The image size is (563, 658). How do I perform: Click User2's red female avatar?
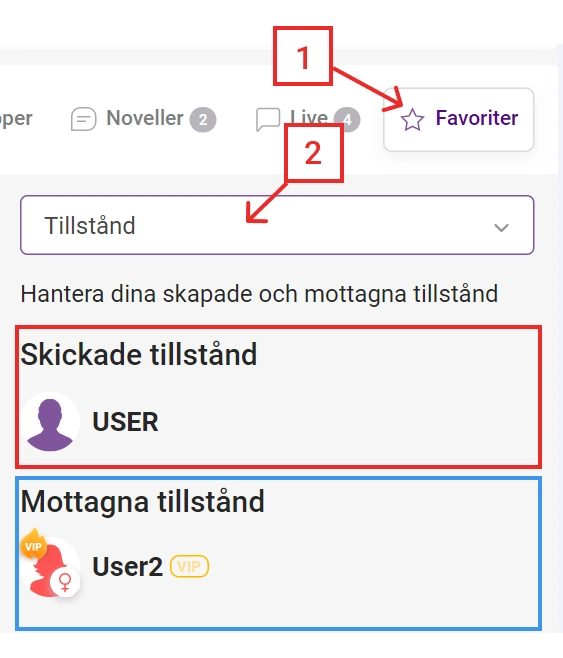pyautogui.click(x=50, y=567)
